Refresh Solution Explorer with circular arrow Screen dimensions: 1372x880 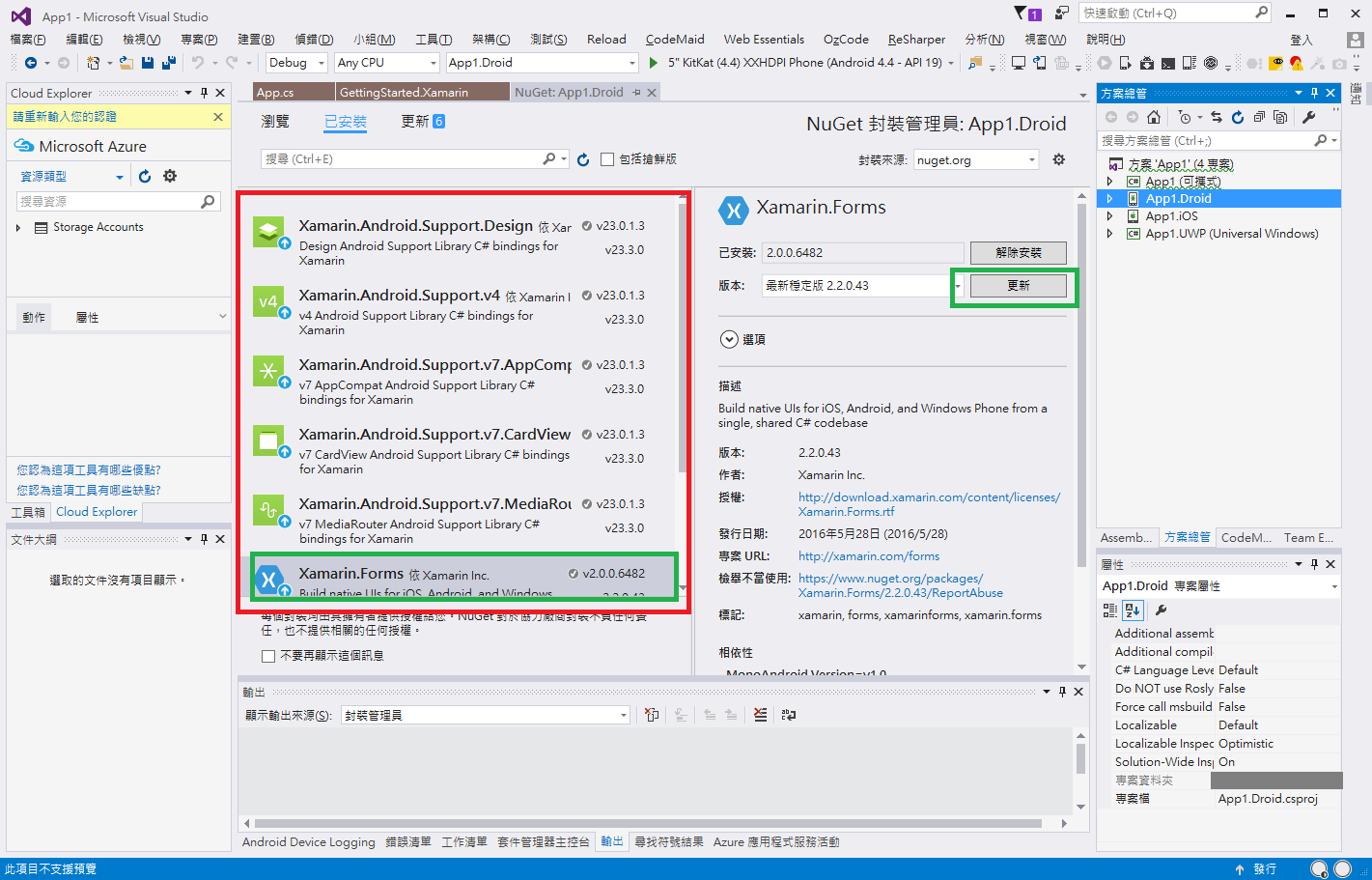1238,117
